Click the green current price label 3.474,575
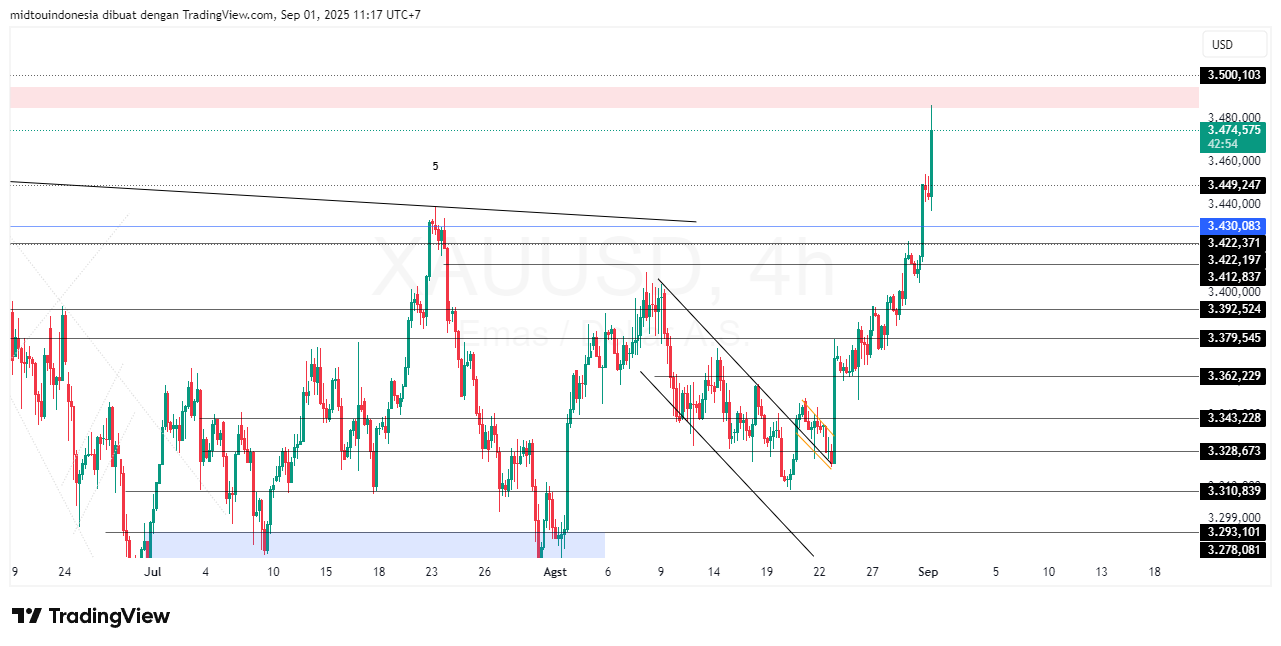This screenshot has height=646, width=1281. [1232, 131]
